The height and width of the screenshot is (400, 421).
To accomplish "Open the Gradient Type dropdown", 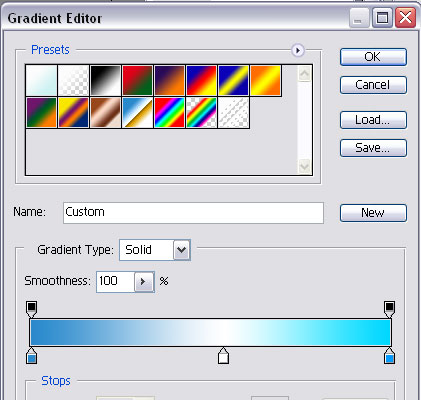I will (182, 250).
